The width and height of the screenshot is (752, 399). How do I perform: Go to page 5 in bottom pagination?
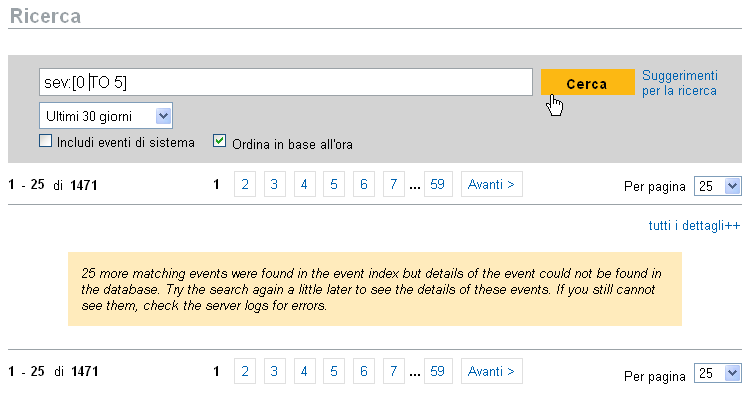(x=334, y=371)
